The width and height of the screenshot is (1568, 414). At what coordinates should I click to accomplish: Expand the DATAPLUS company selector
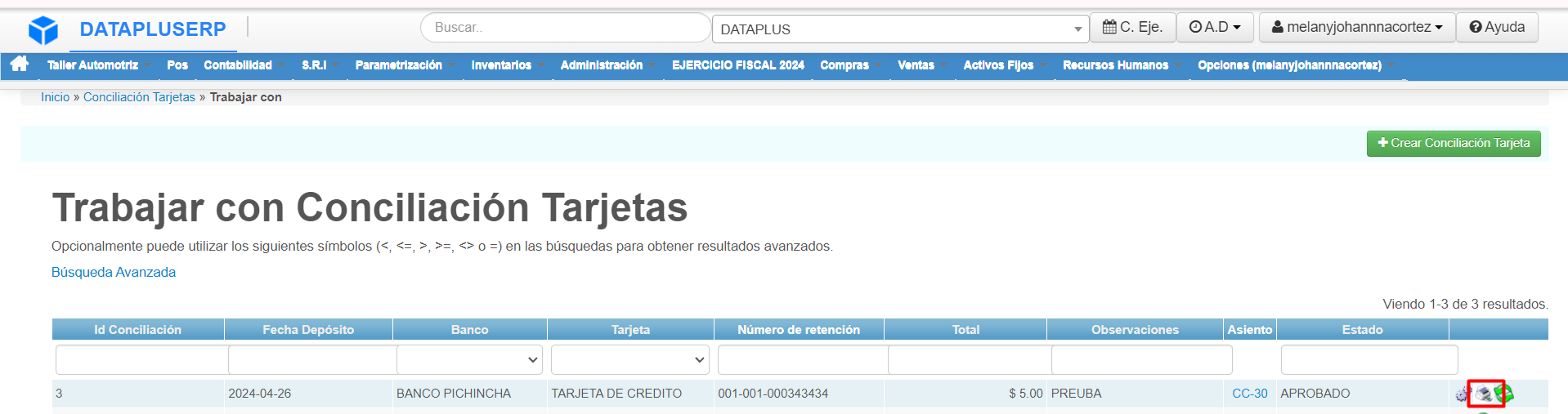pos(900,29)
